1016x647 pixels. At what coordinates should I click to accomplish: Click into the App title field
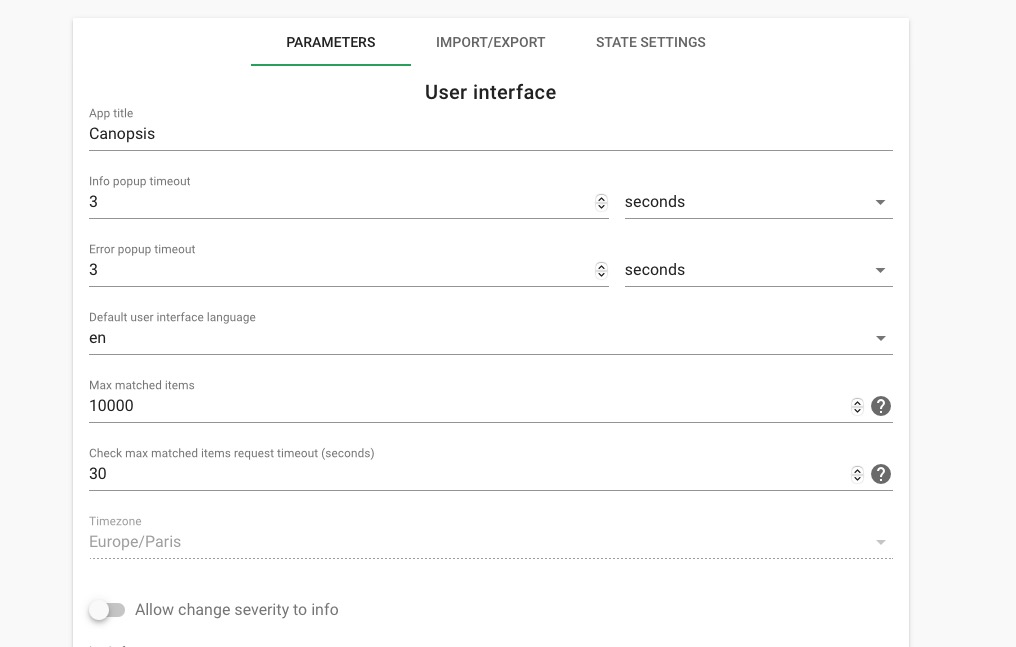coord(300,133)
